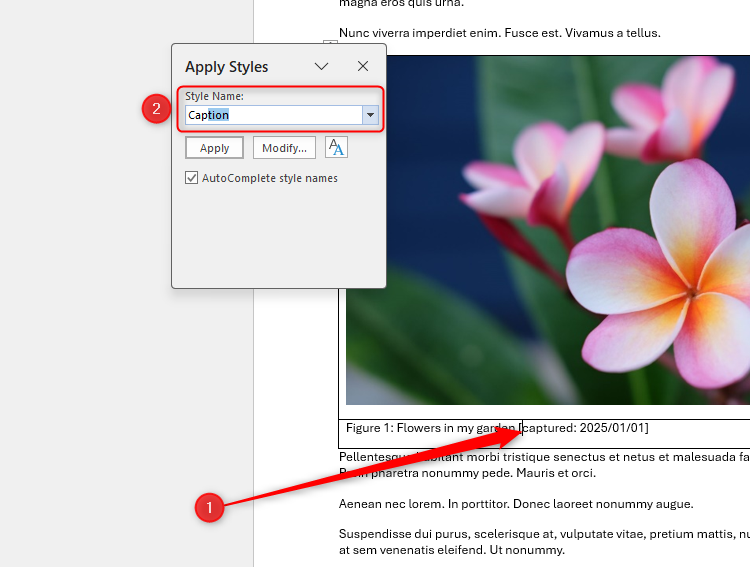Click the 'Apply Styles' pane title
The image size is (750, 567).
pos(227,67)
